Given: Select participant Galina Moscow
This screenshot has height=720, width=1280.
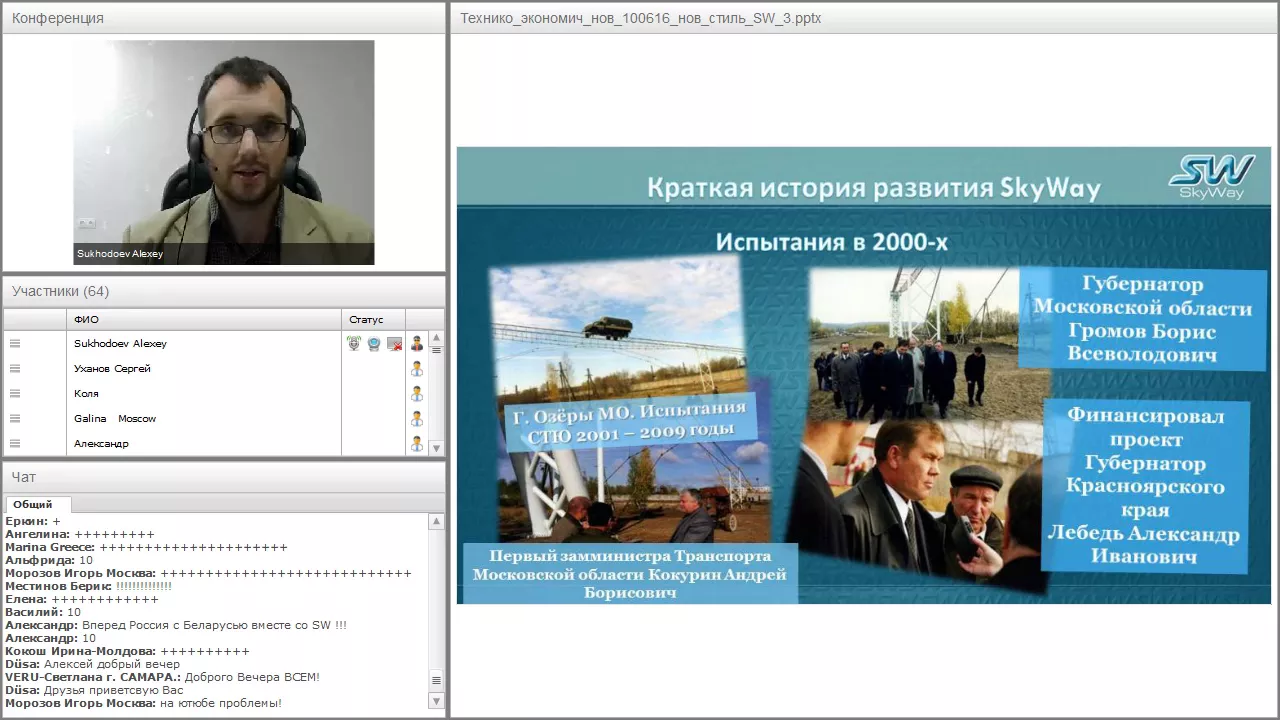Looking at the screenshot, I should [x=204, y=419].
